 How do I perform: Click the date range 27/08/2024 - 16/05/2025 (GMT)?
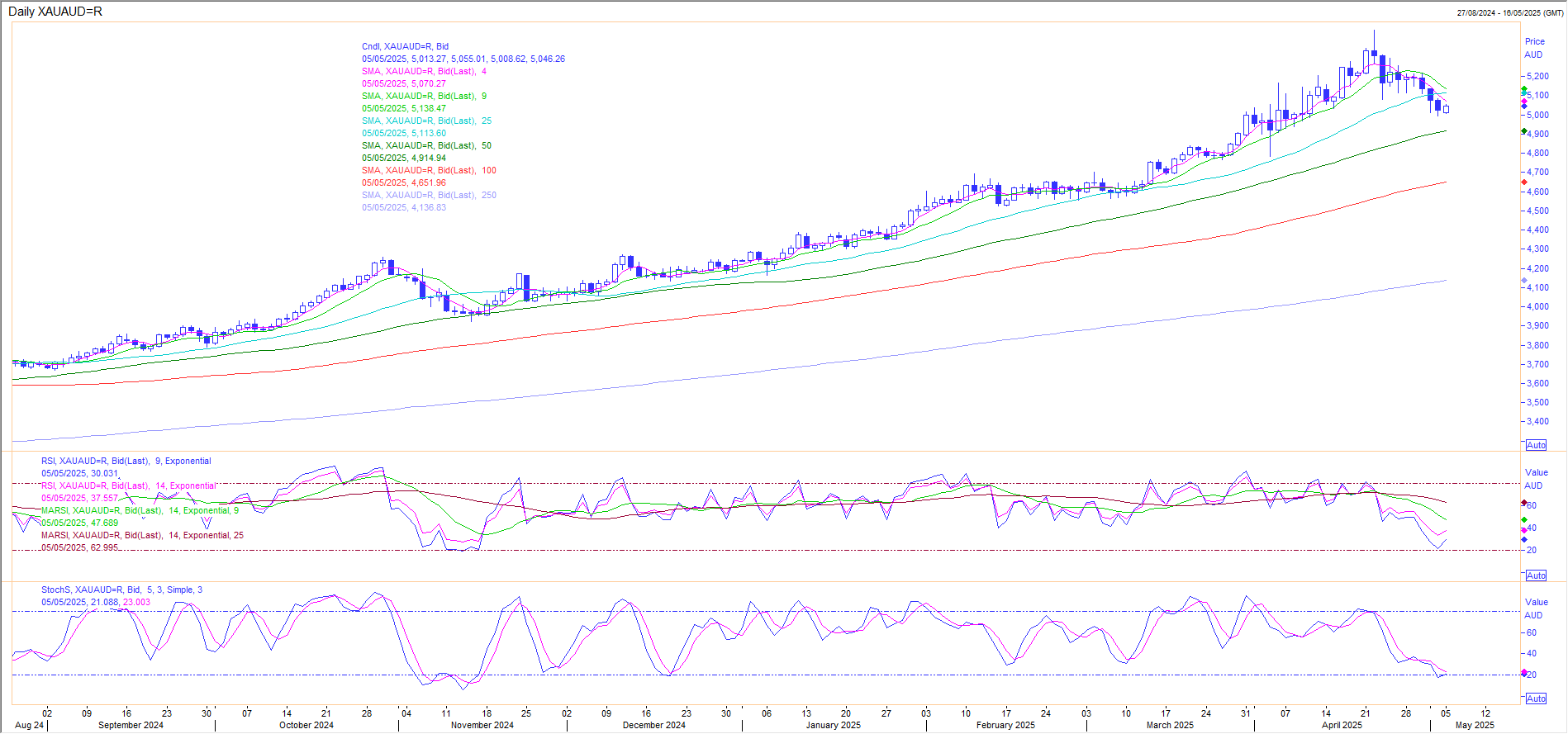pyautogui.click(x=1509, y=13)
